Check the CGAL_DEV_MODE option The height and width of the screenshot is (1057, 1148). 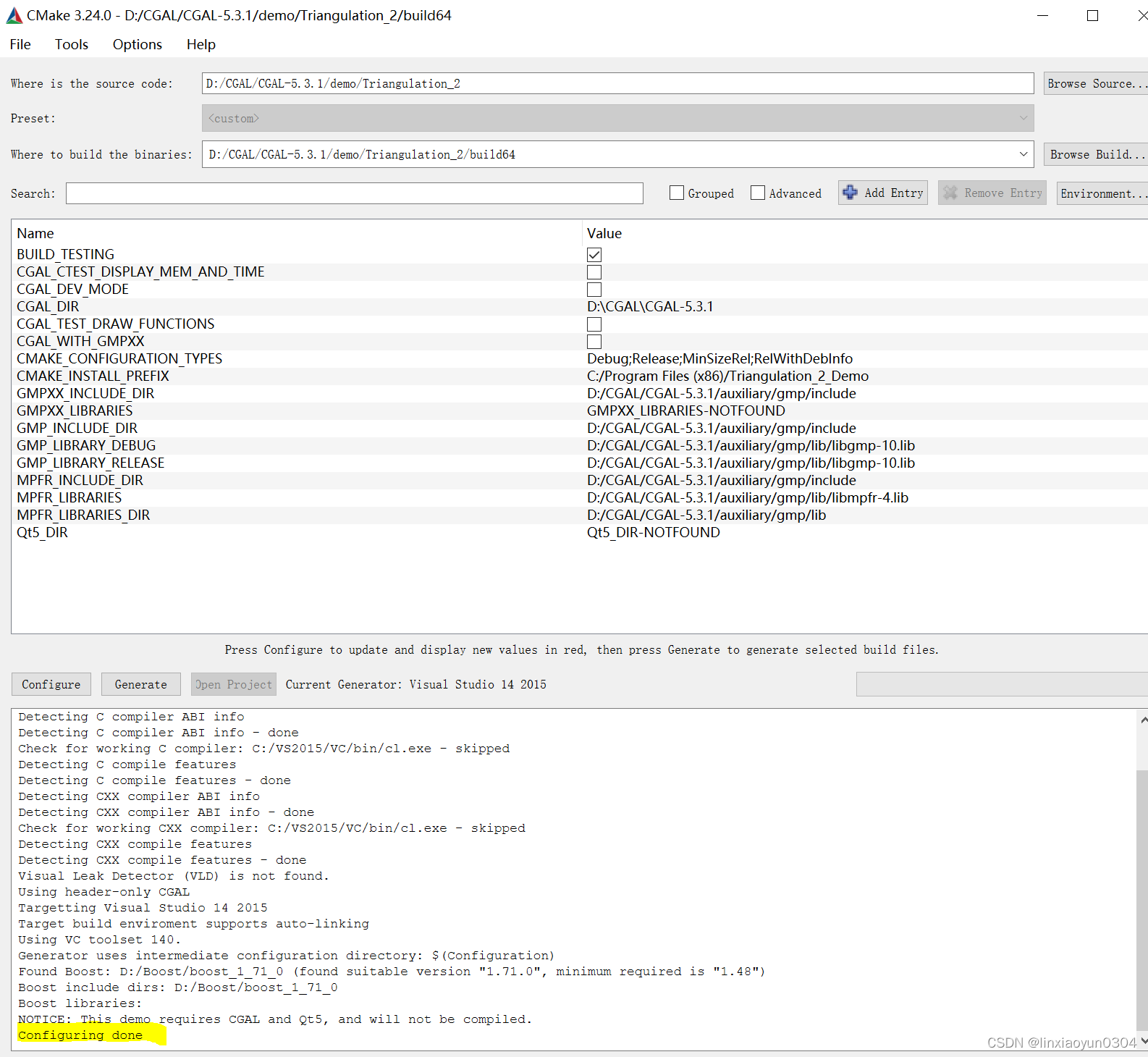[594, 290]
